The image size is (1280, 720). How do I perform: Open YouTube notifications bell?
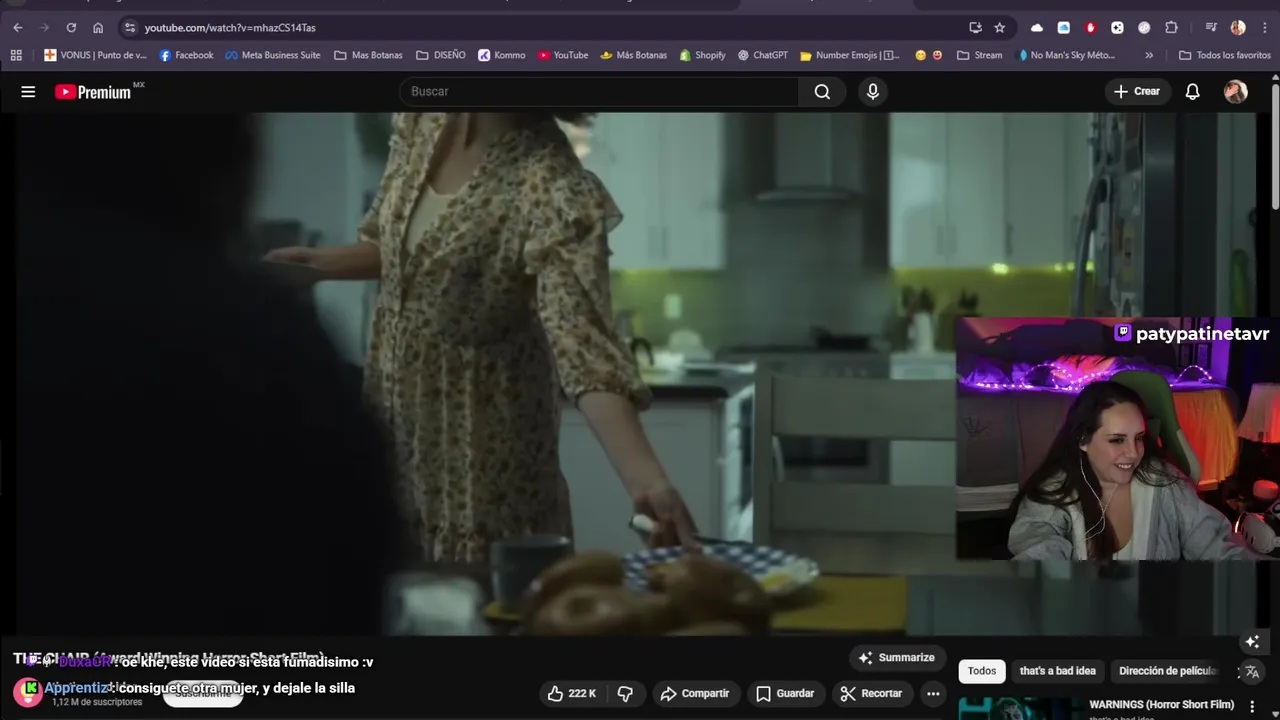[x=1192, y=91]
